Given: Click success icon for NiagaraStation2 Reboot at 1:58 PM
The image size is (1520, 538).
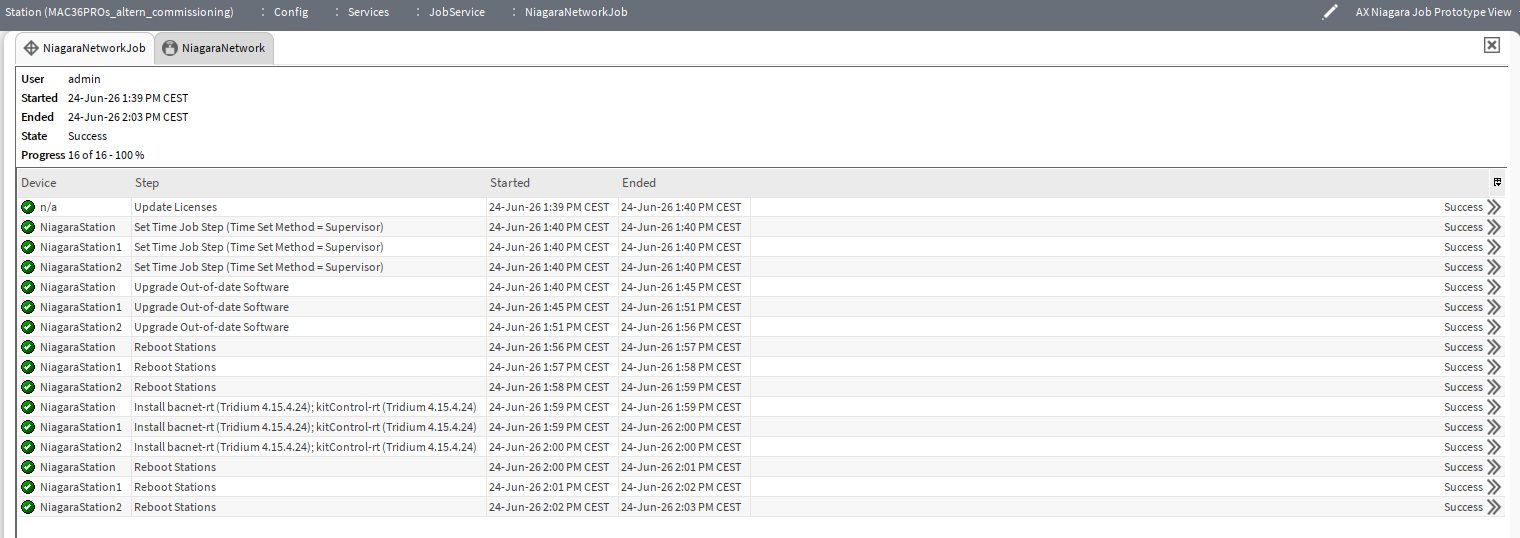Looking at the screenshot, I should click(x=28, y=387).
